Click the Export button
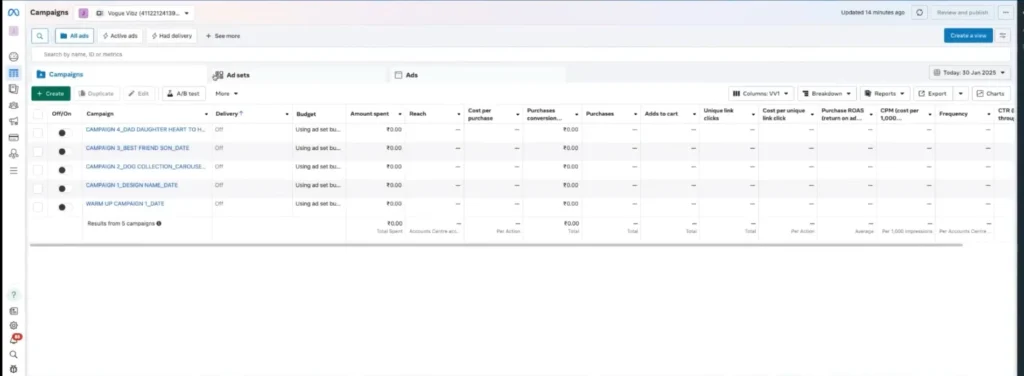 933,93
